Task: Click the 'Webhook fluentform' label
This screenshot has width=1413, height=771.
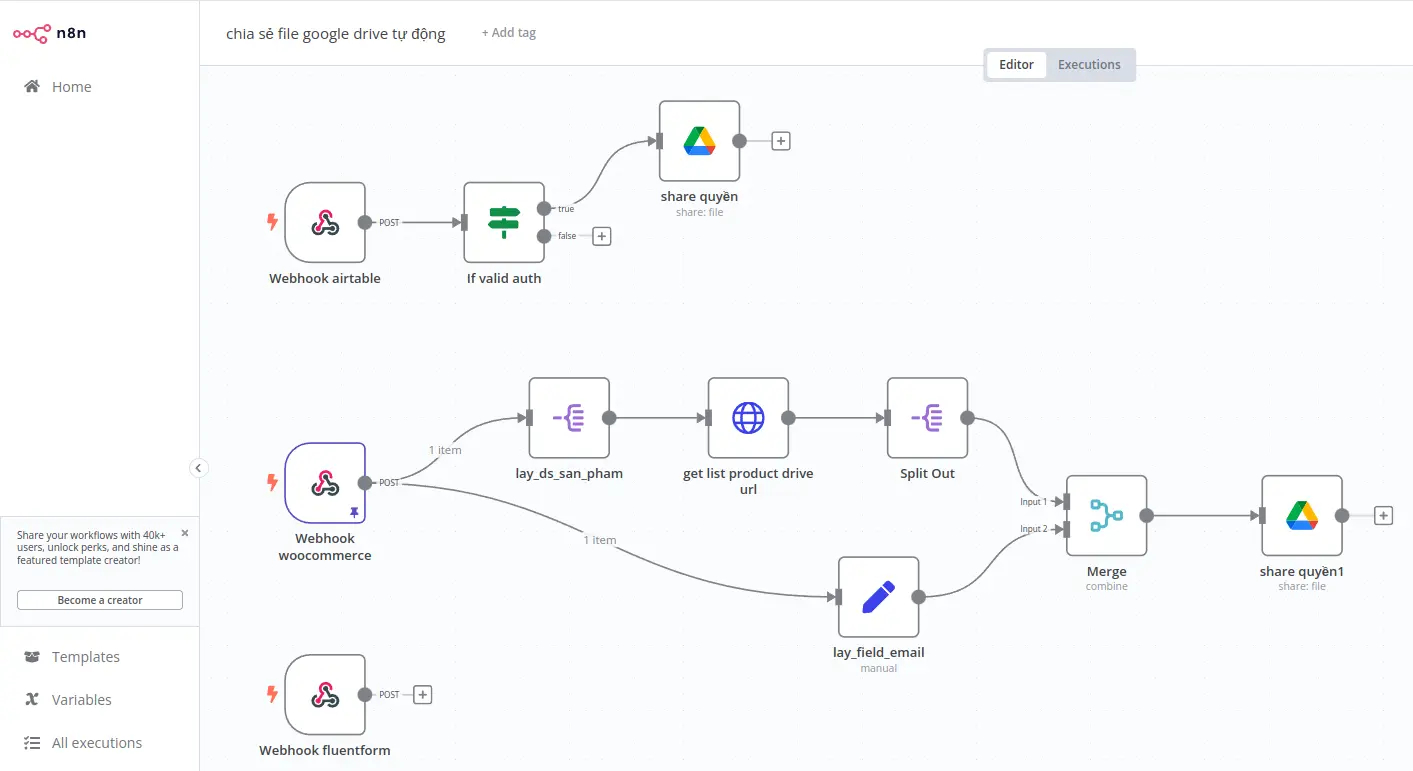Action: (x=325, y=751)
